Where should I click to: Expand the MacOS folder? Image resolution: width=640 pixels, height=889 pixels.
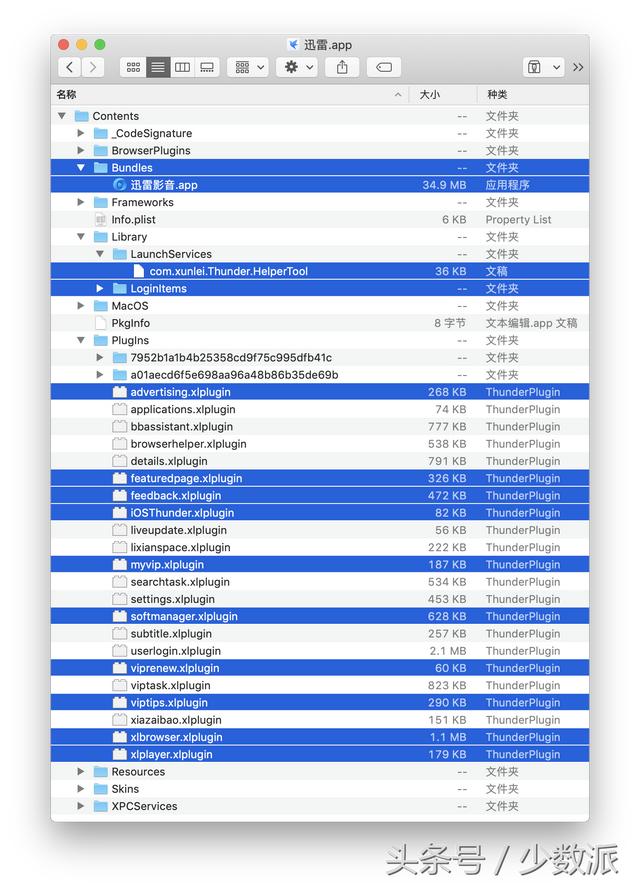[x=80, y=306]
